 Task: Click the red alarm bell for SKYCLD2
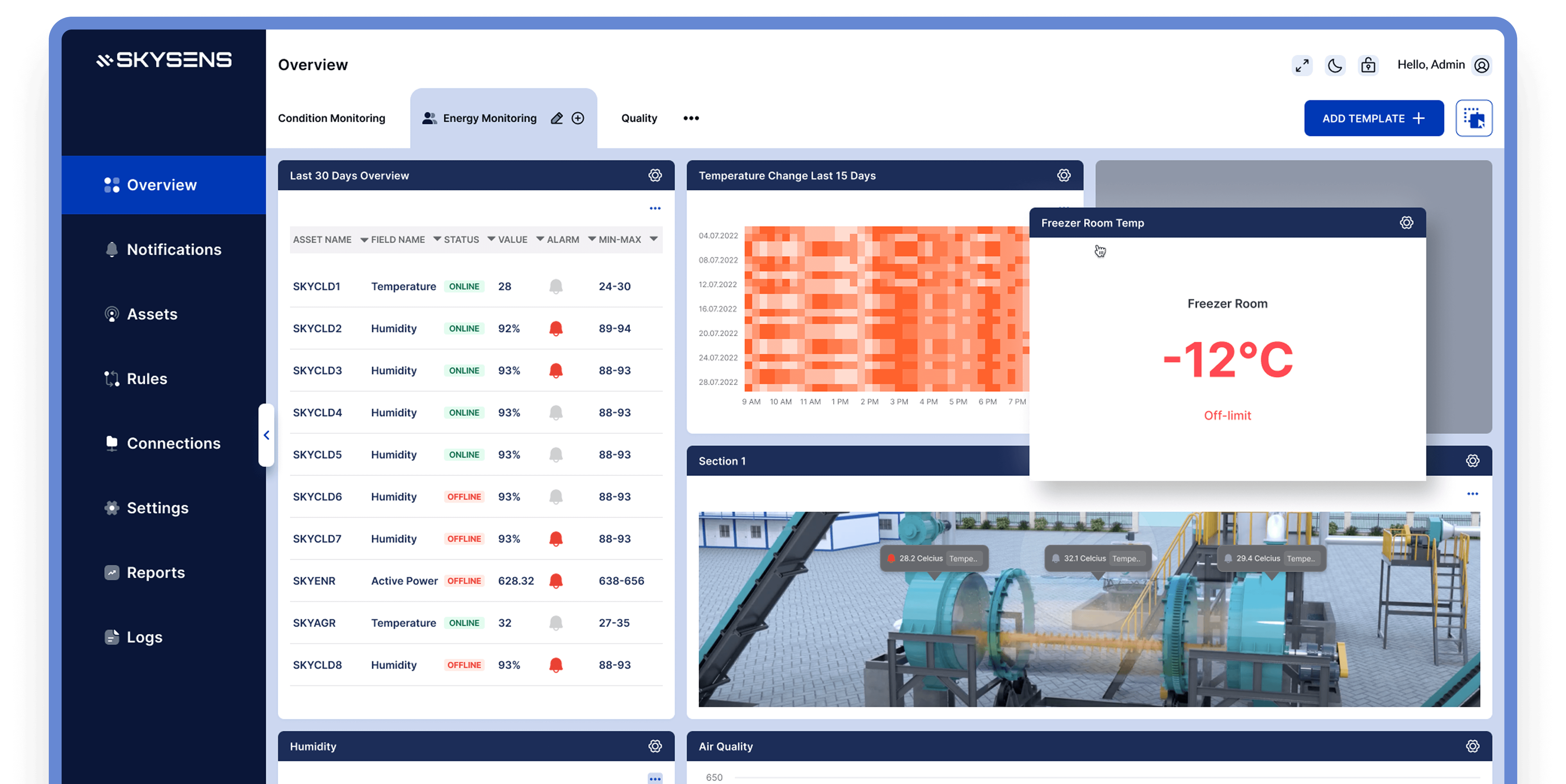click(555, 328)
